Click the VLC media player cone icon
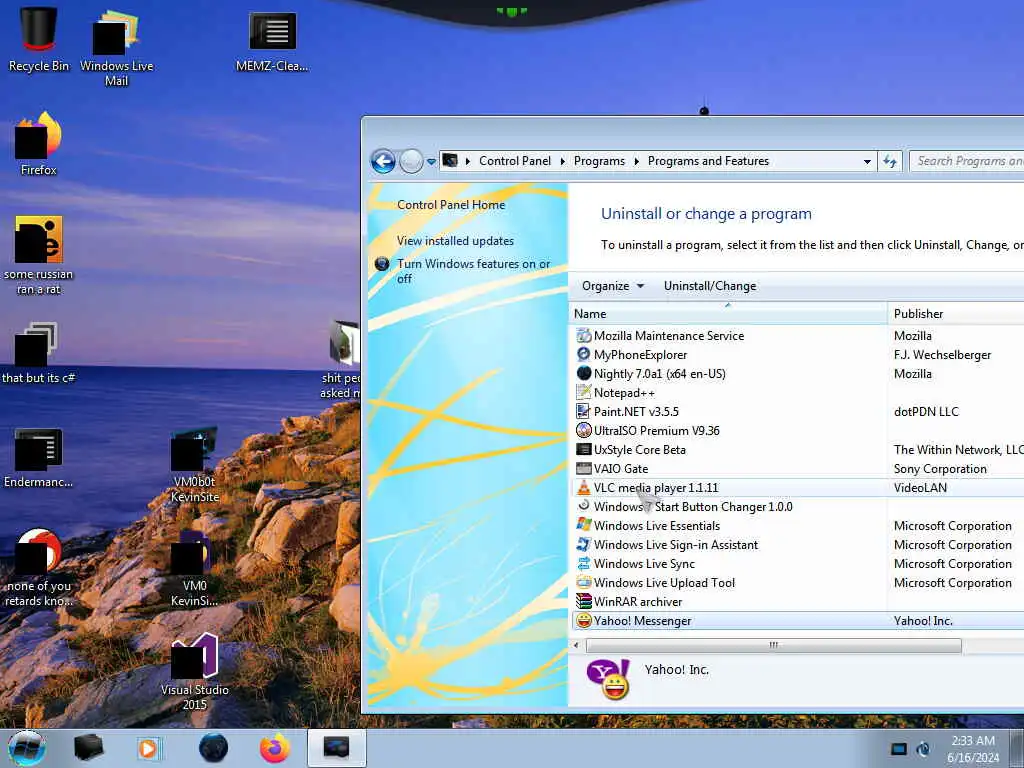 pyautogui.click(x=583, y=487)
